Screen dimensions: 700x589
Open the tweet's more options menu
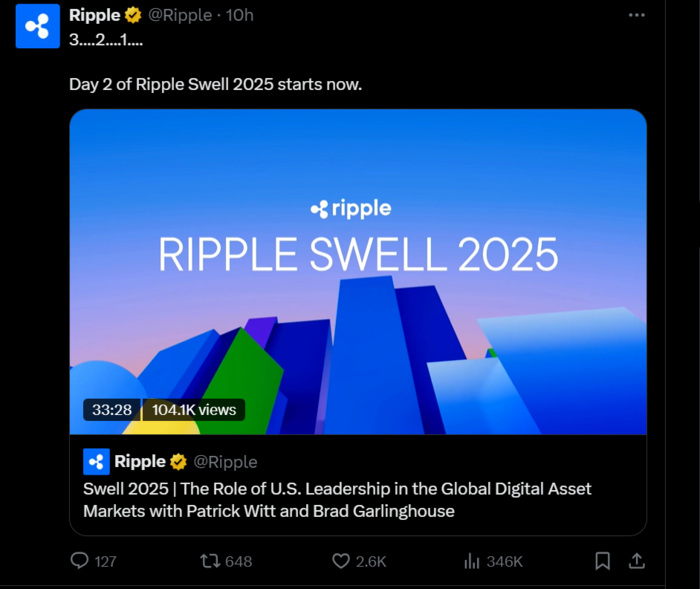click(x=636, y=15)
